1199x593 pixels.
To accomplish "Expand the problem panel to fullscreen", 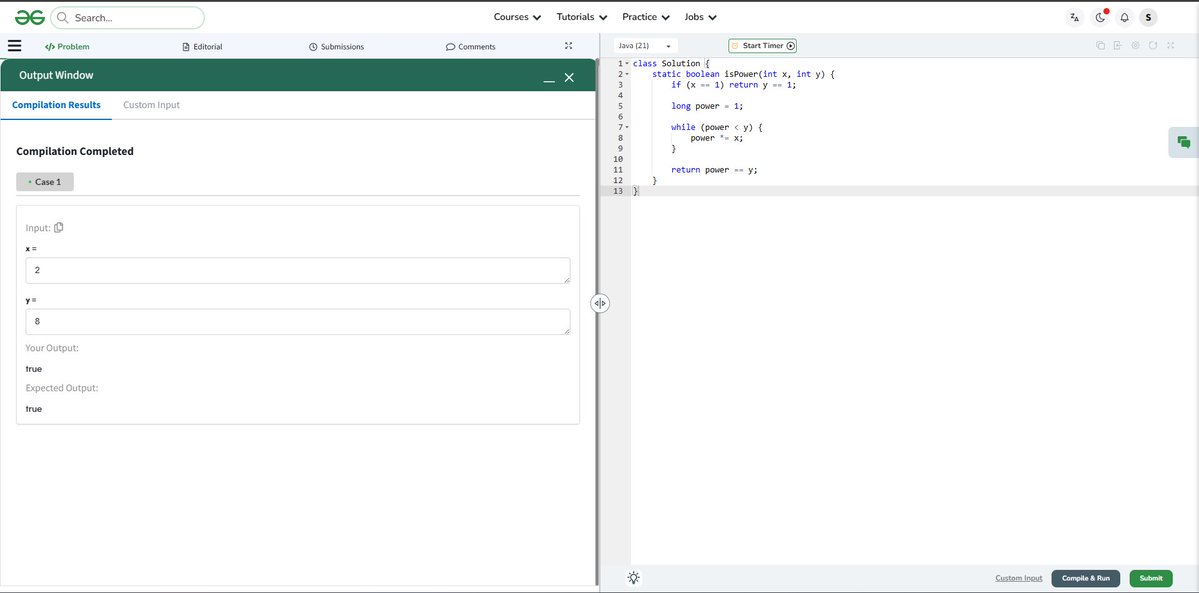I will (568, 46).
